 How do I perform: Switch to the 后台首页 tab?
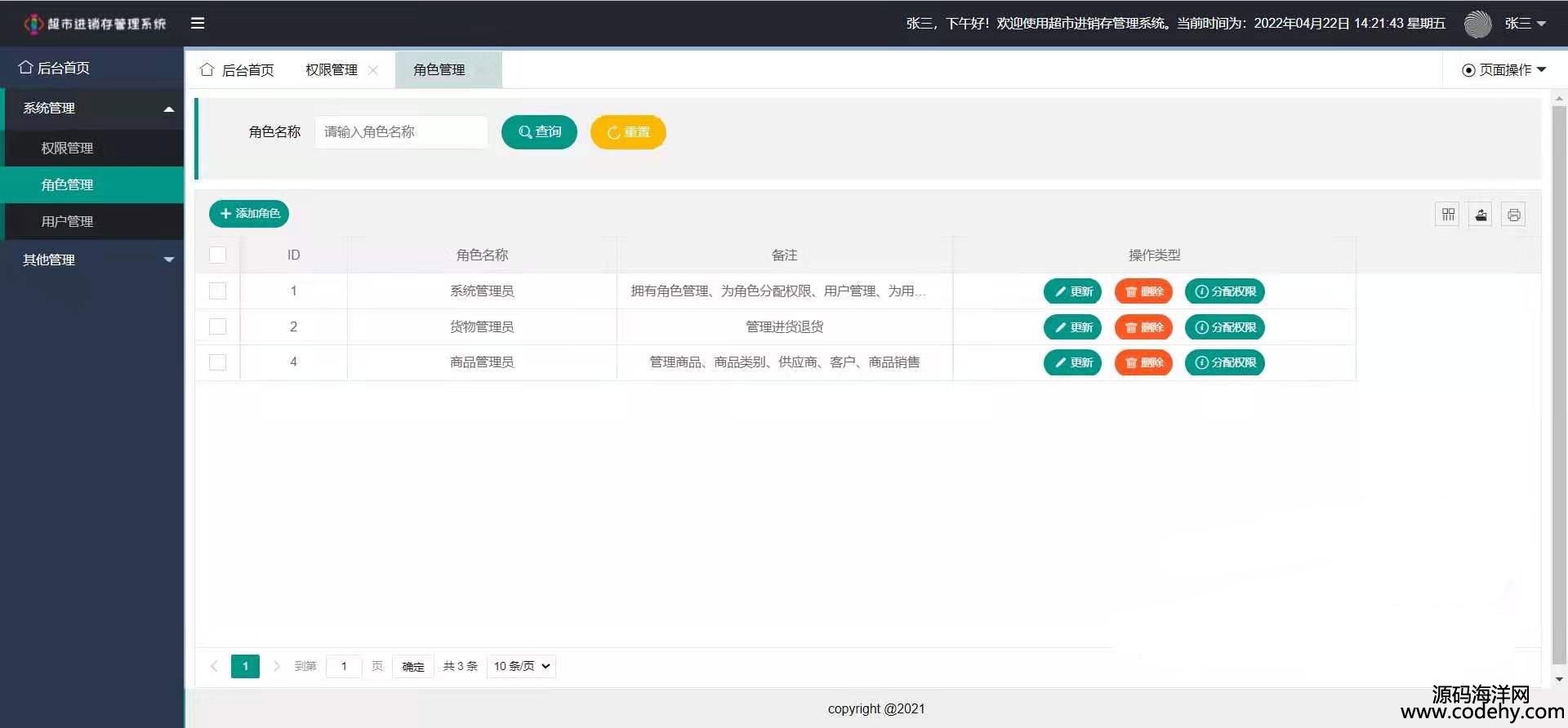[238, 70]
